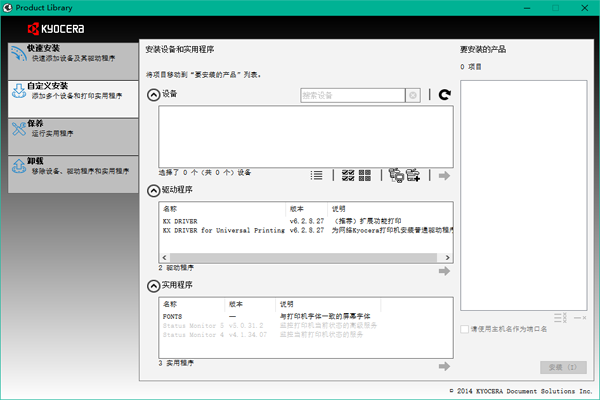
Task: Click the utilities 名称 column header
Action: 192,304
